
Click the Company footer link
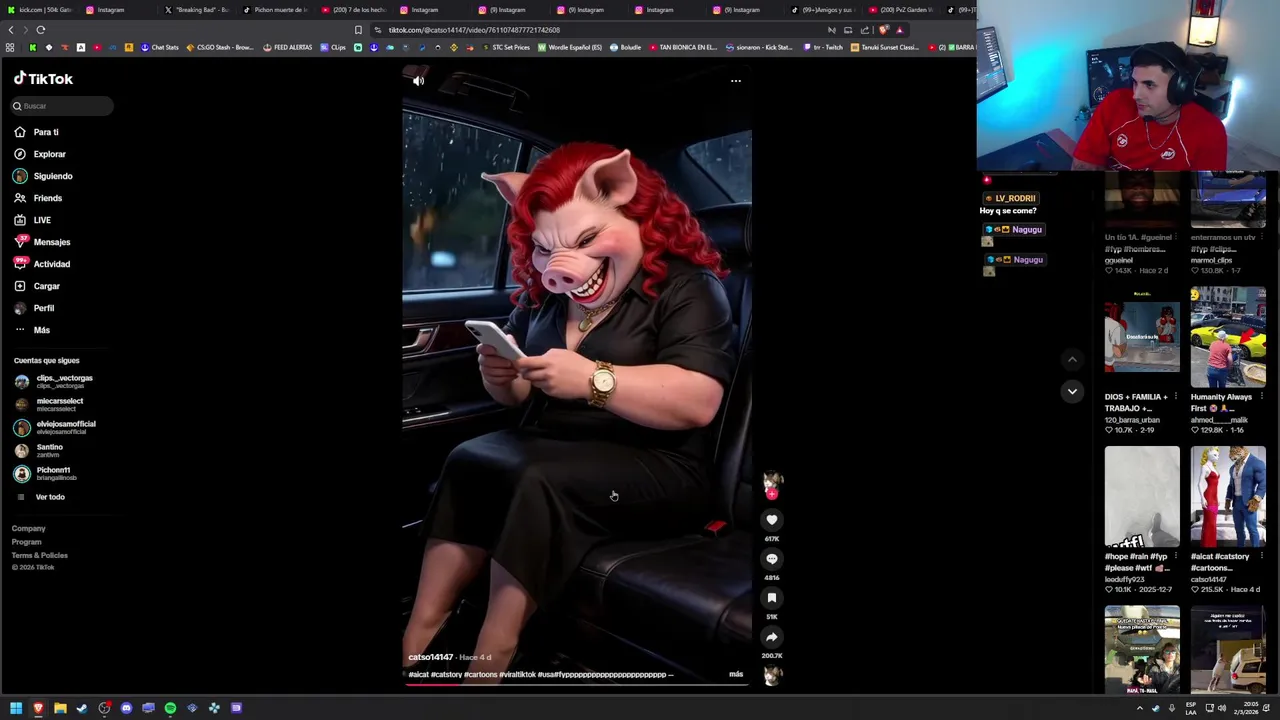(x=28, y=528)
